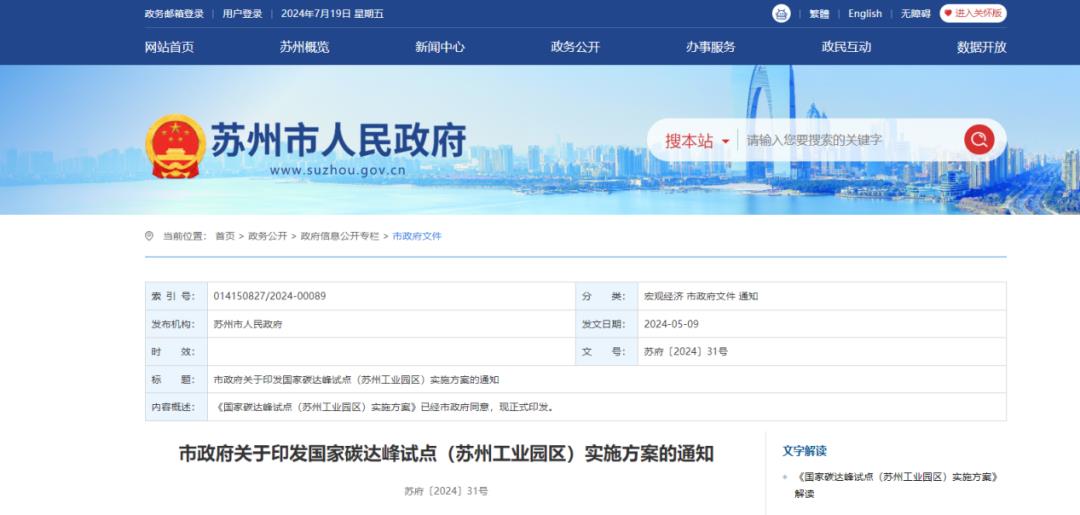Expand the 搜本站 search scope dropdown
This screenshot has width=1080, height=515.
point(697,141)
